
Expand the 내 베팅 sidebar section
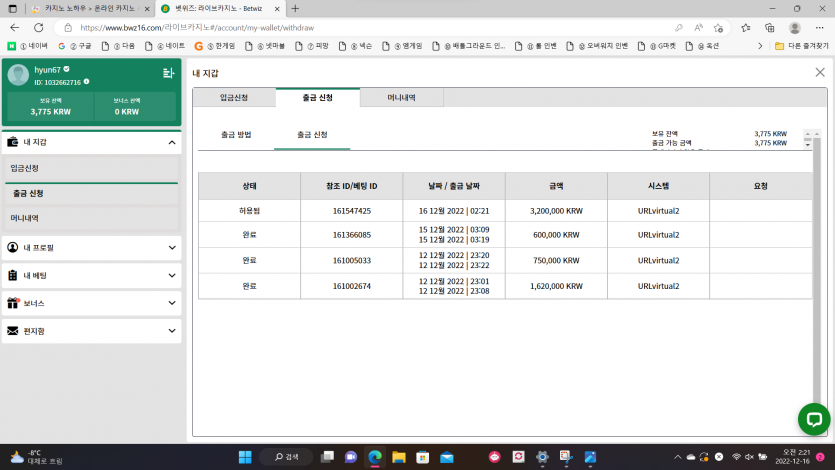pos(92,275)
